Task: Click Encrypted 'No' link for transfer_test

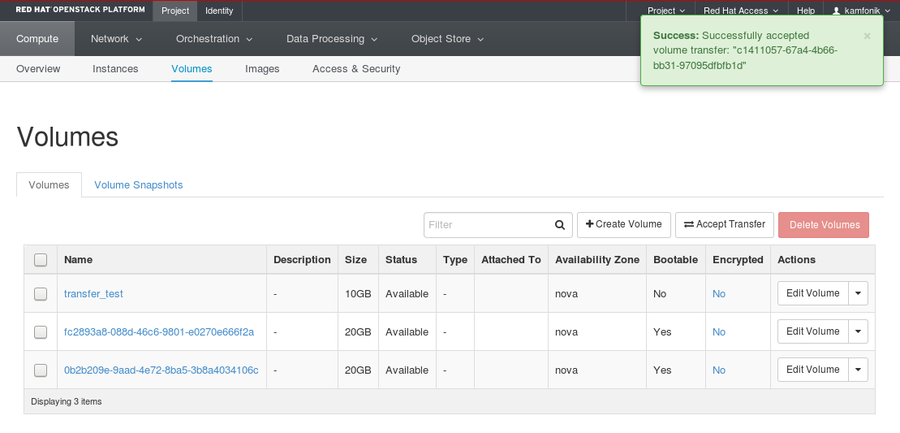Action: pos(719,294)
